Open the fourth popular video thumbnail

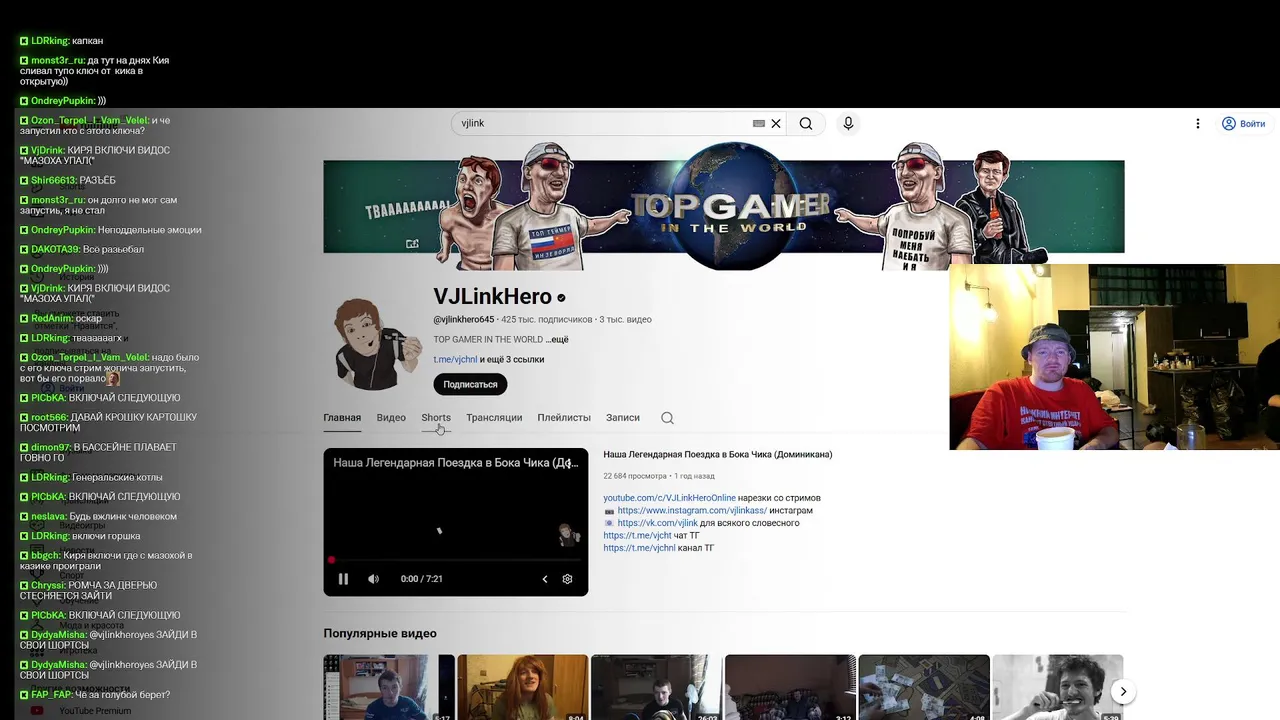791,688
